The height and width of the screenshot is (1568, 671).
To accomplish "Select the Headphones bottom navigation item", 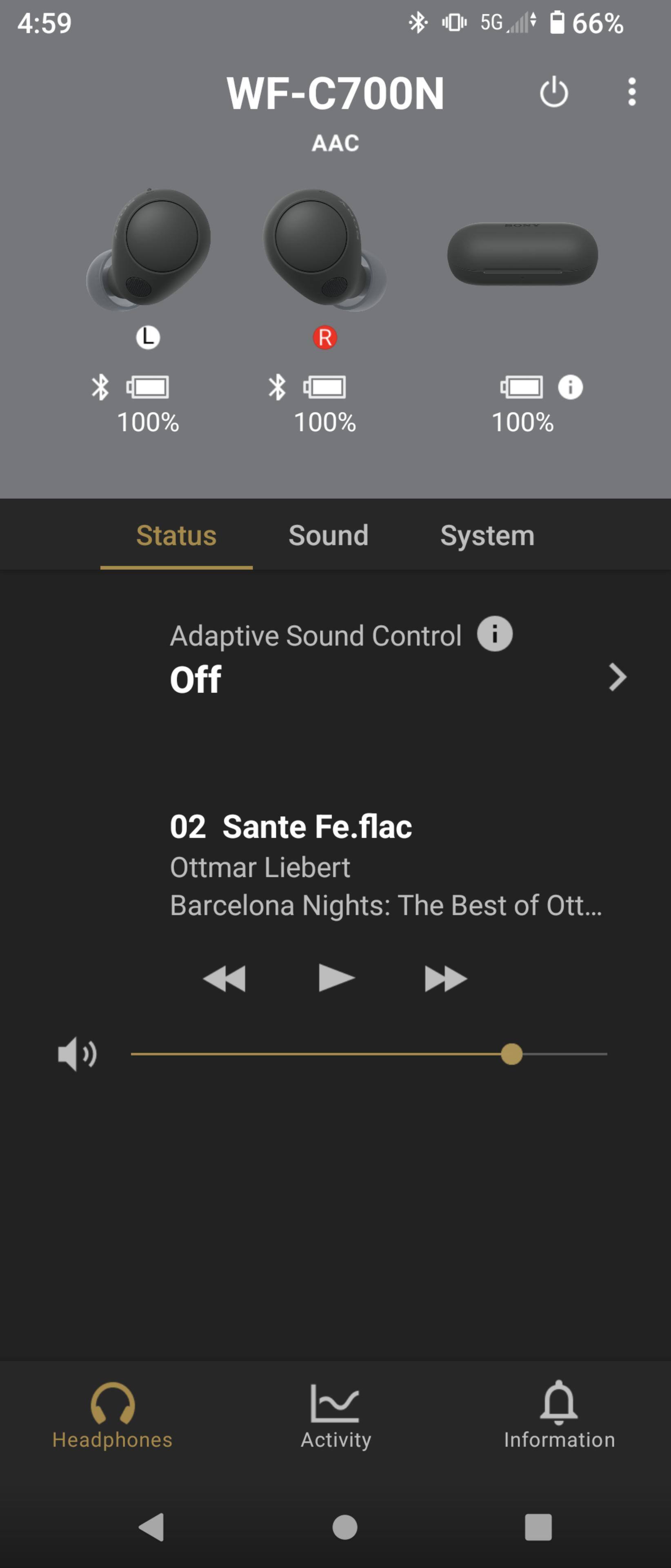I will [113, 1417].
